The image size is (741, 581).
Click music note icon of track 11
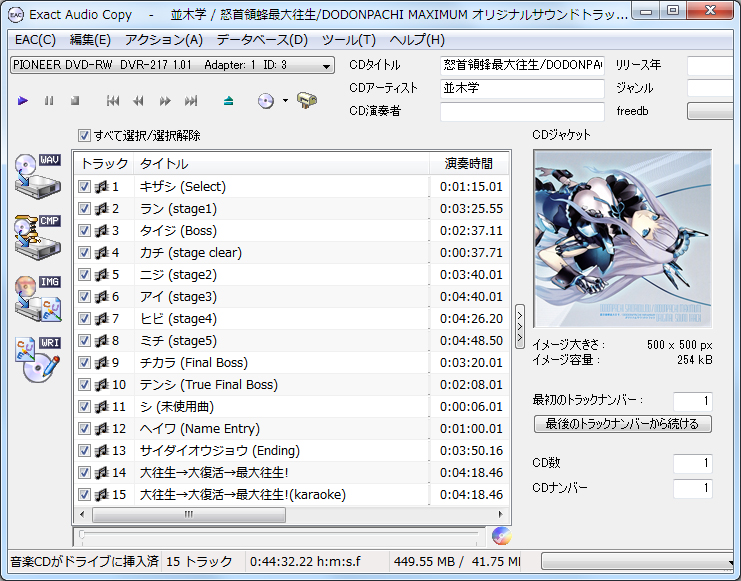tap(102, 407)
